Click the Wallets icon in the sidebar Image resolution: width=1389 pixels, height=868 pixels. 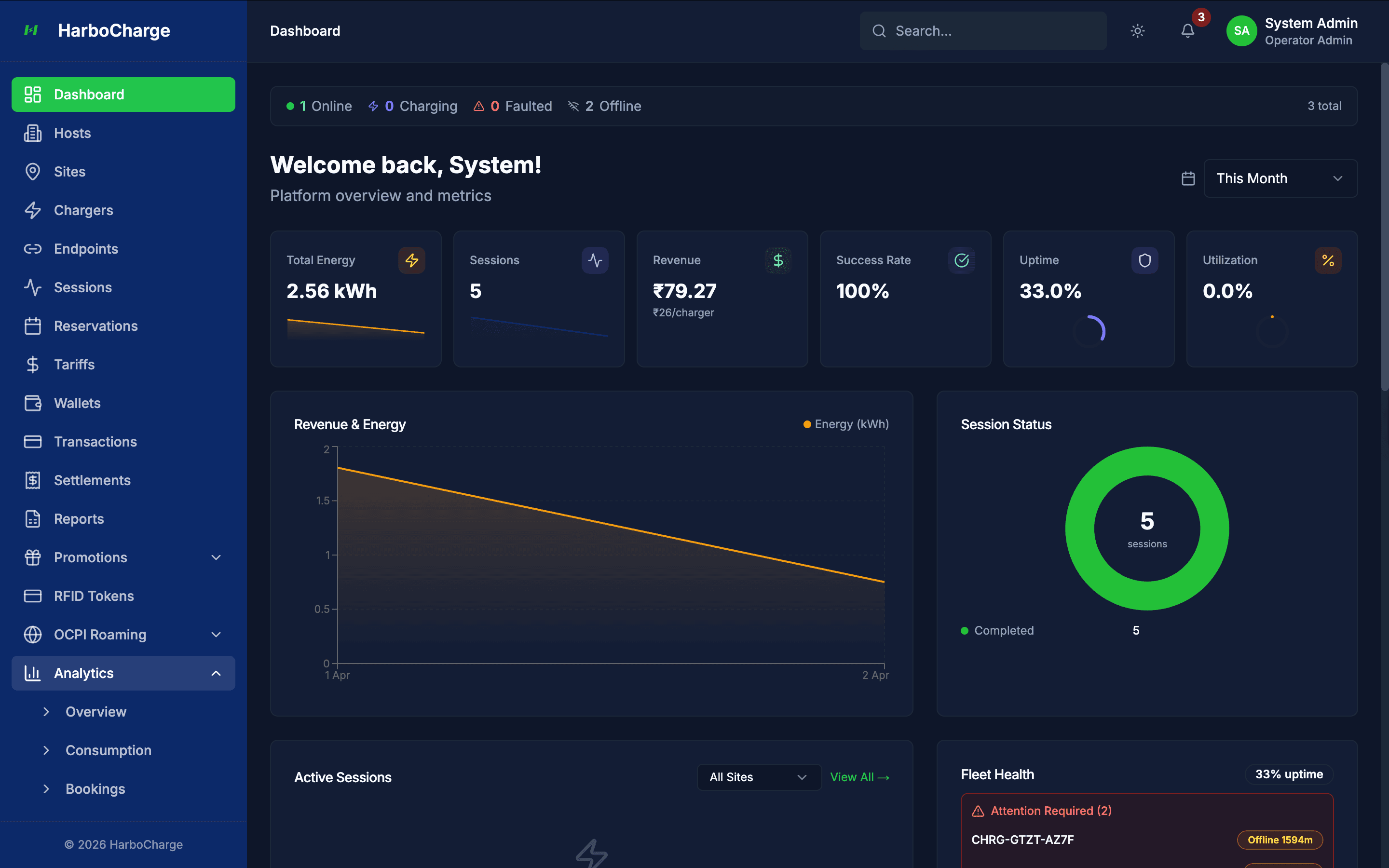(33, 403)
